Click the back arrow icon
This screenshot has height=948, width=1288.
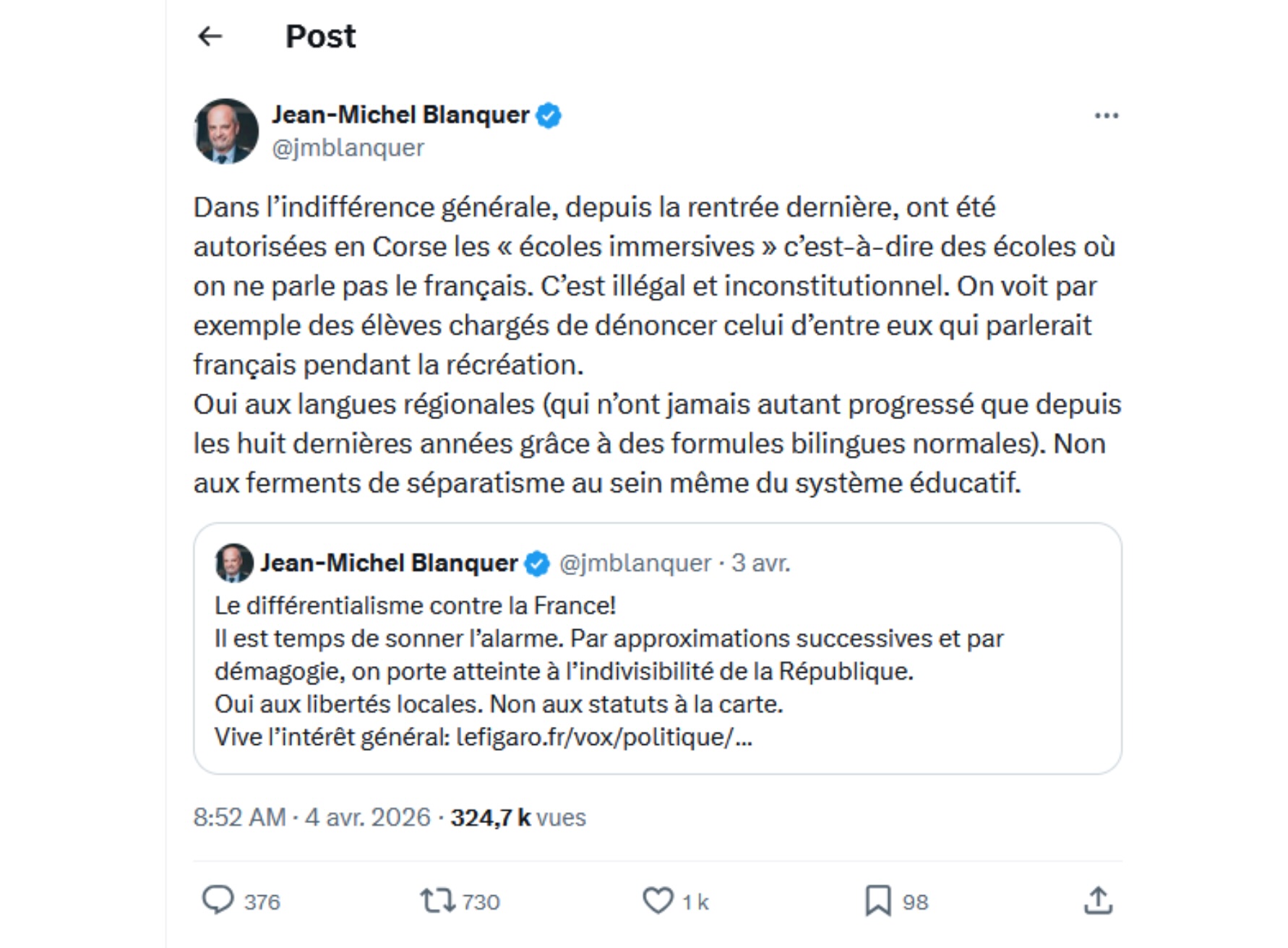point(210,36)
